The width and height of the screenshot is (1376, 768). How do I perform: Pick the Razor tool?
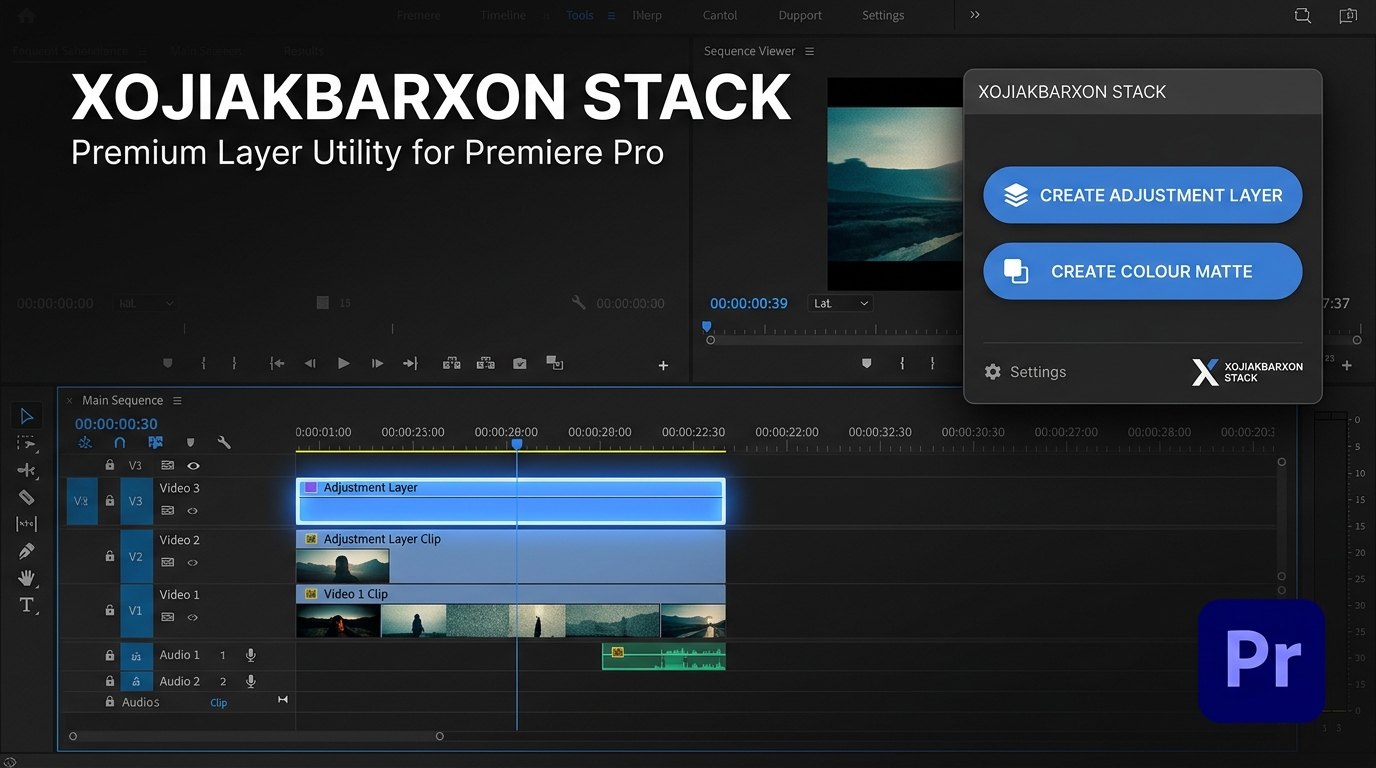(27, 497)
